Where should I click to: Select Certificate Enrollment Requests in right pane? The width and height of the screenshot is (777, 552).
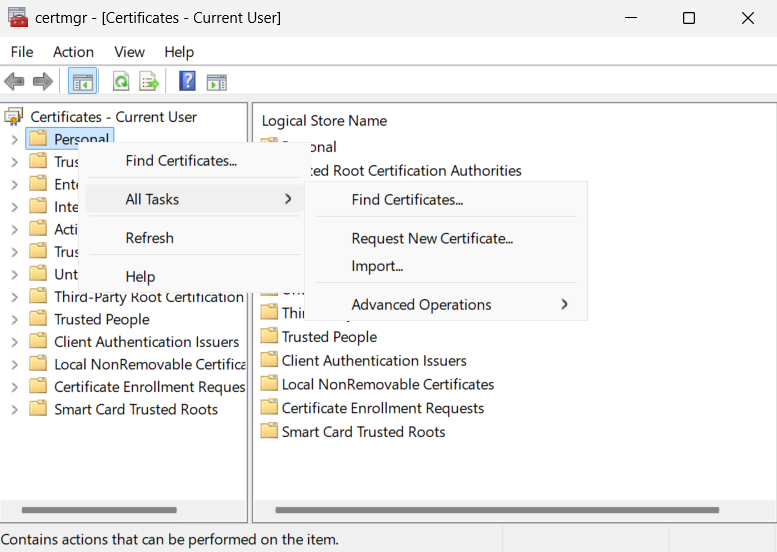coord(383,408)
